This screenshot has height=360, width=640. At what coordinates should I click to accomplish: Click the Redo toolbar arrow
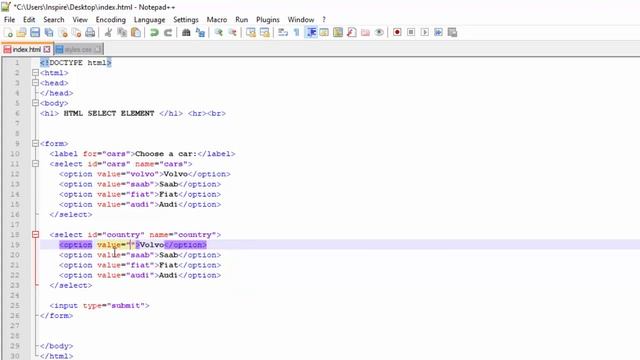tap(168, 33)
